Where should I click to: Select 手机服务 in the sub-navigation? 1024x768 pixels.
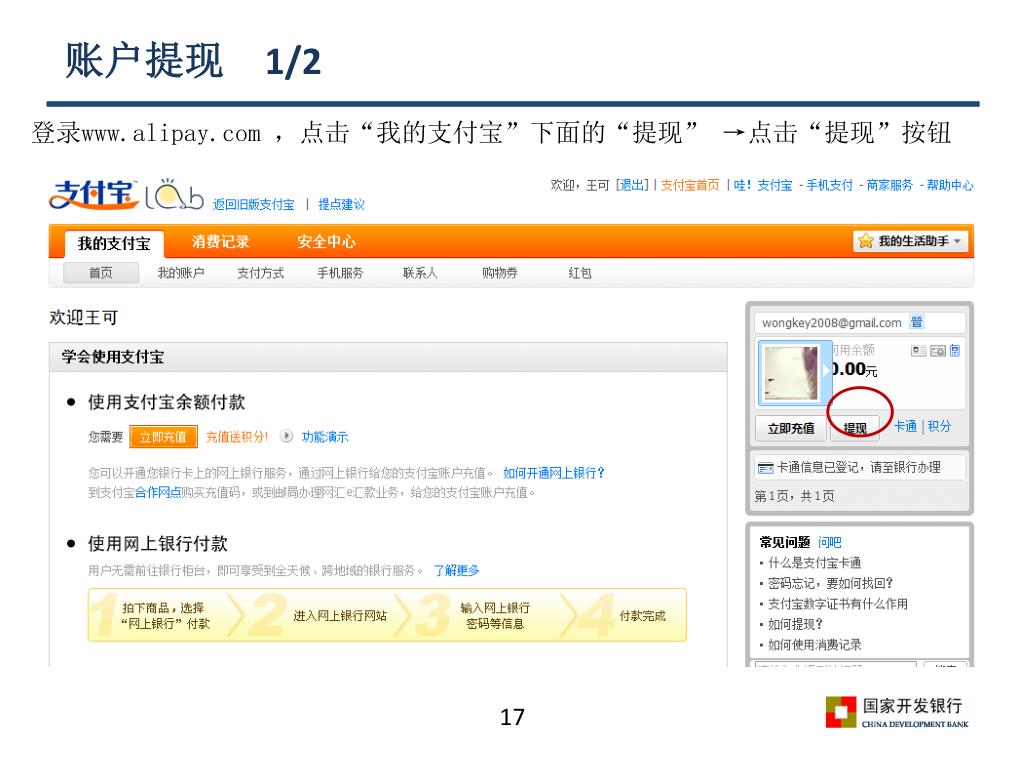click(x=340, y=273)
